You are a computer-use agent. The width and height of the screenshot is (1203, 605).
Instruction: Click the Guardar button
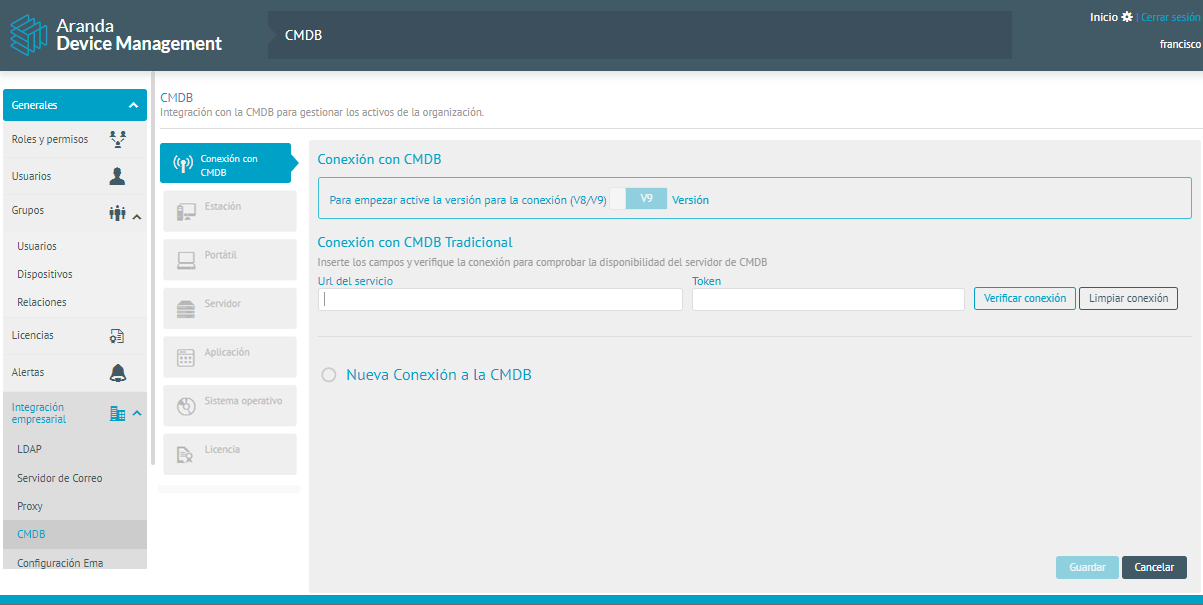coord(1087,567)
